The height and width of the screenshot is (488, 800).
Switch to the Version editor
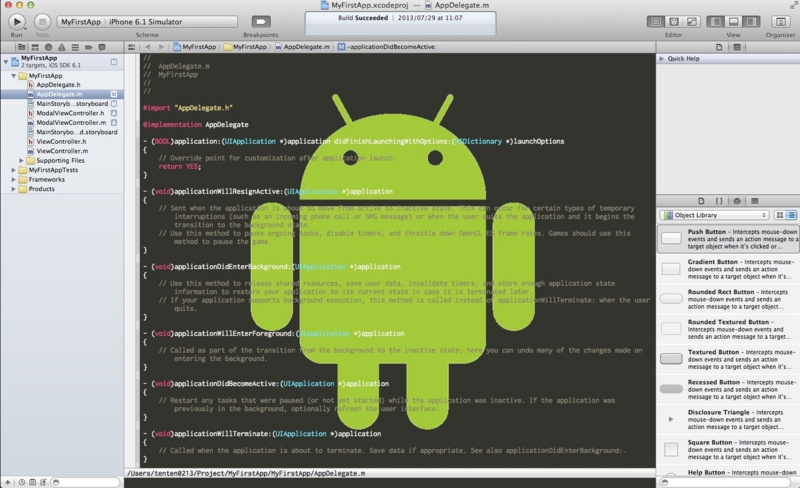[692, 21]
